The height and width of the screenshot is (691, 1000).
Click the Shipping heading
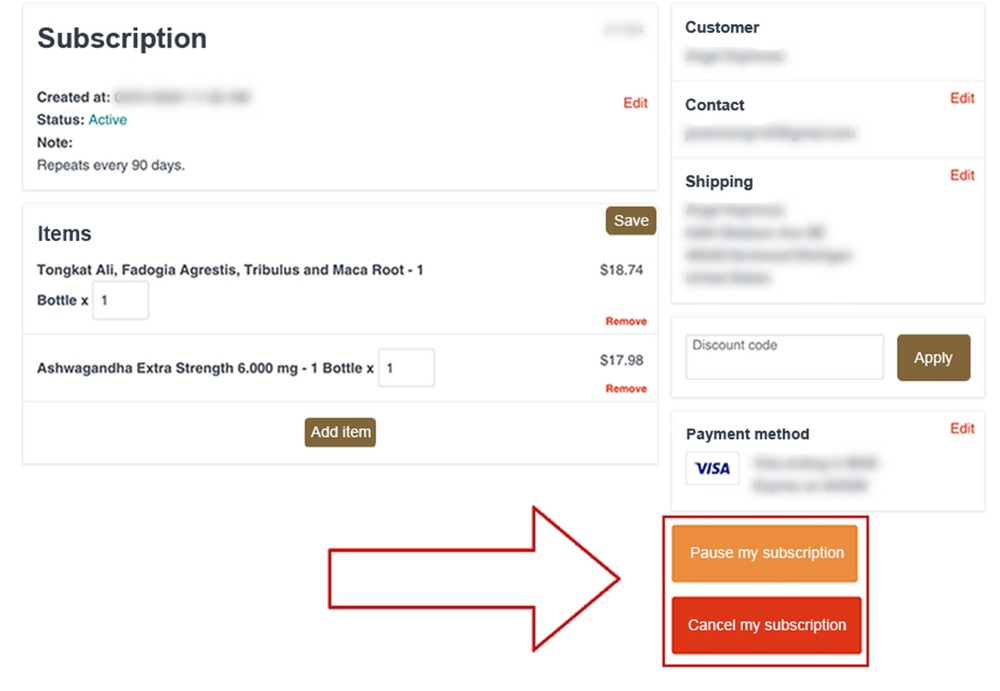point(719,182)
